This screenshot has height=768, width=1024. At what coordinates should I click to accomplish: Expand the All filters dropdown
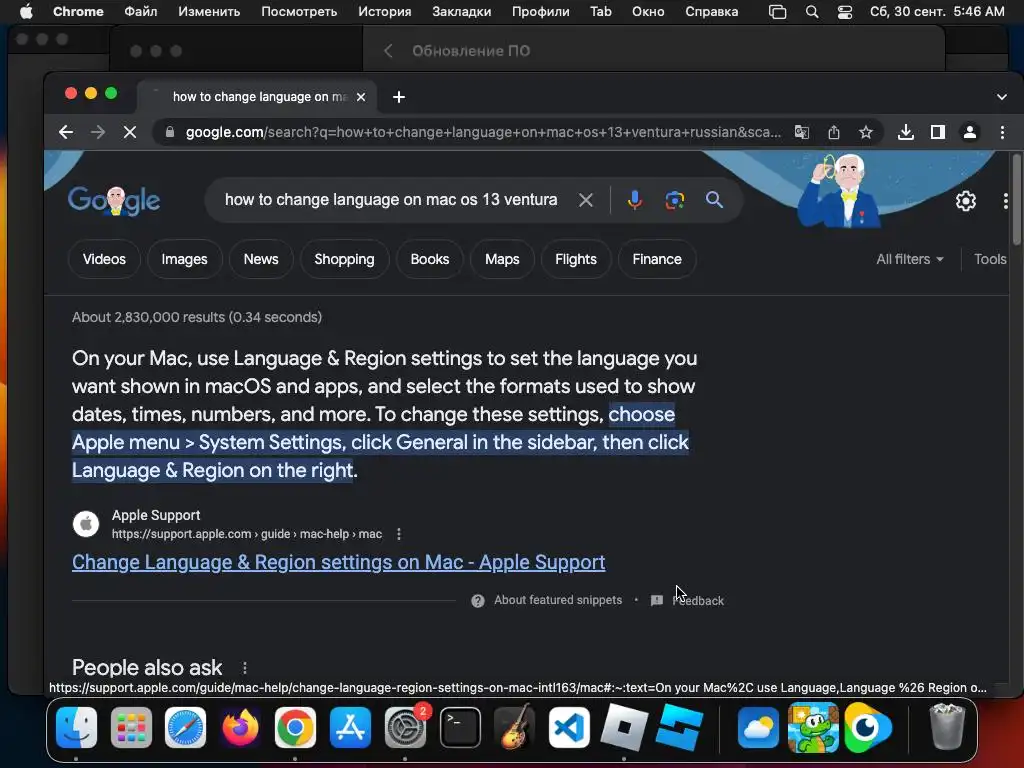910,259
